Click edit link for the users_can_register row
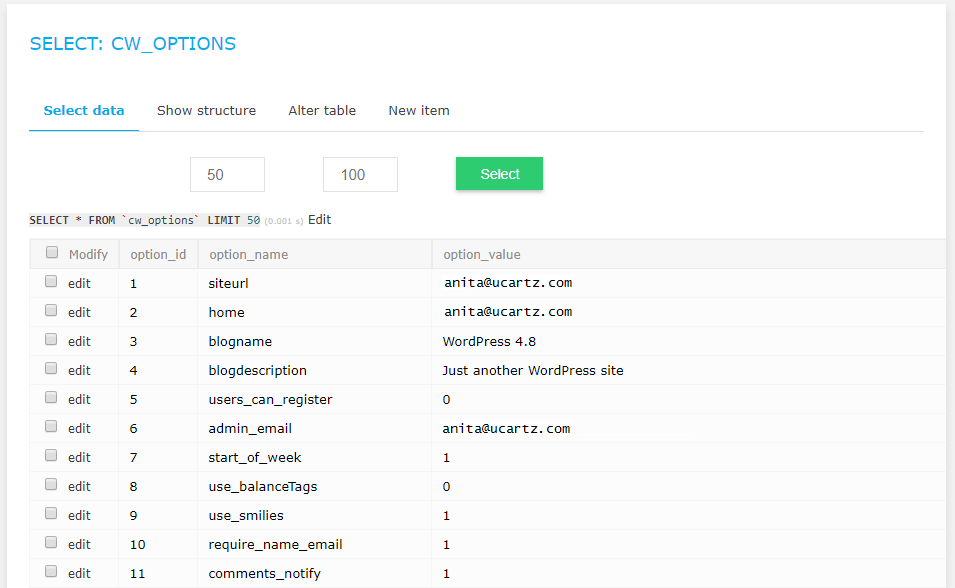Viewport: 955px width, 588px height. point(79,400)
